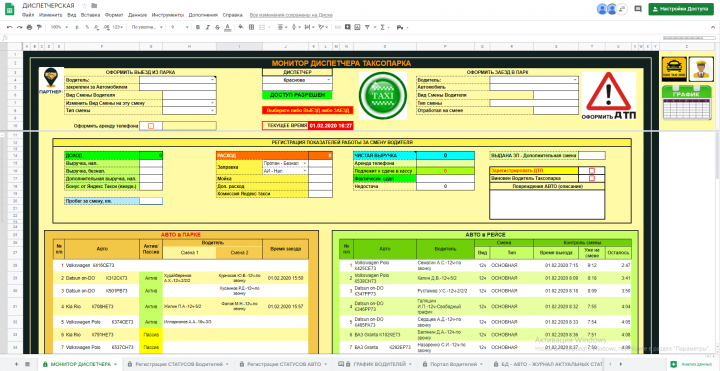This screenshot has width=720, height=371.
Task: Open the АИ - Нал fuel dropdown
Action: (x=304, y=170)
